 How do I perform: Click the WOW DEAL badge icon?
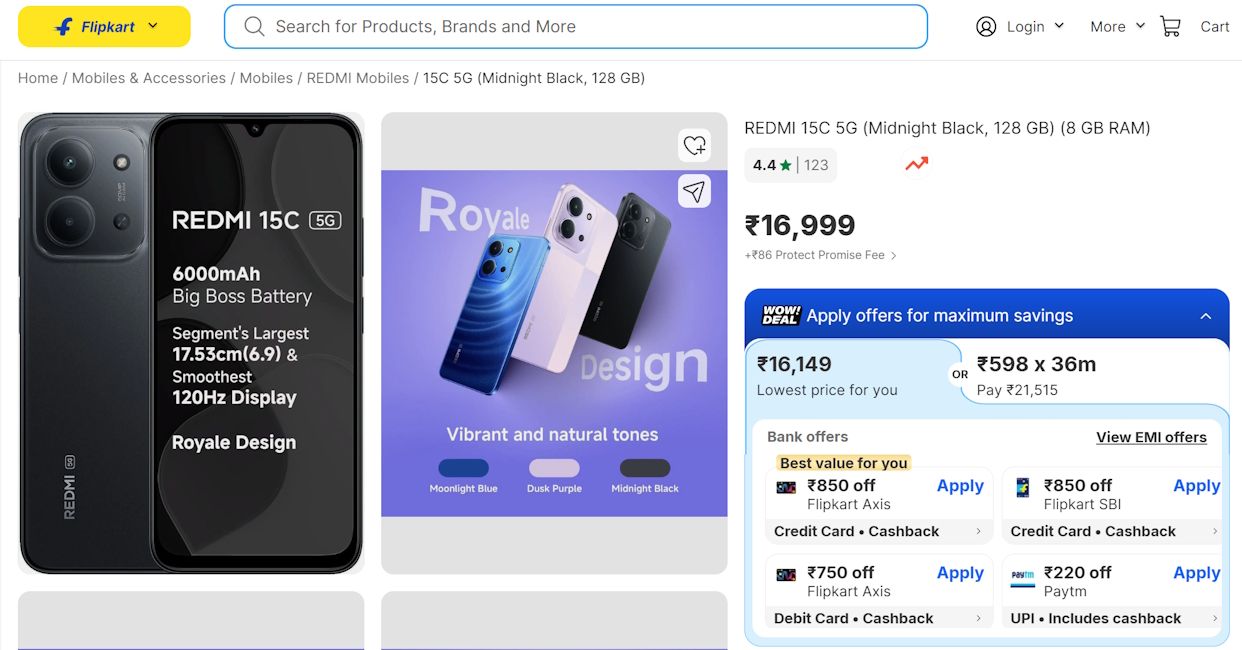click(x=779, y=315)
